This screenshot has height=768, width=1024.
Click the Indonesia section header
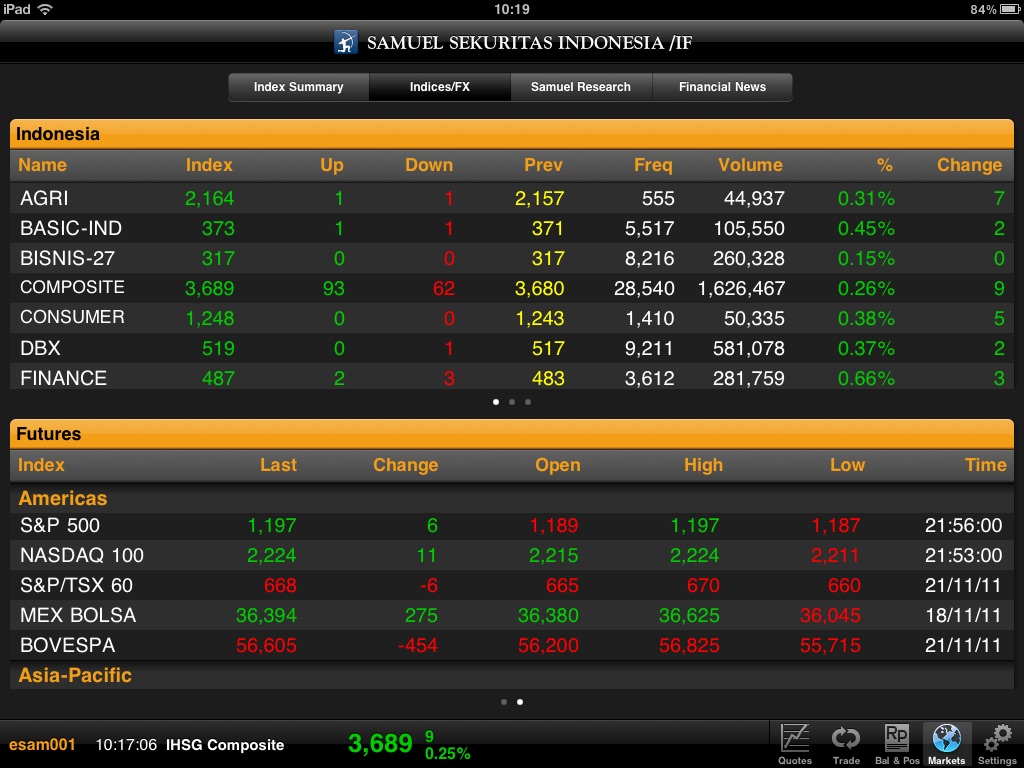coord(511,134)
